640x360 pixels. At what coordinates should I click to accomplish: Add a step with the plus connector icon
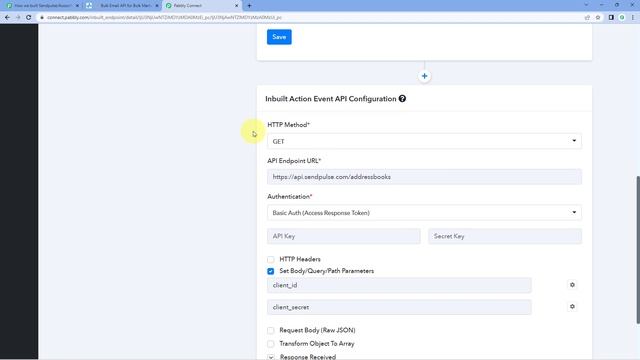coord(424,76)
